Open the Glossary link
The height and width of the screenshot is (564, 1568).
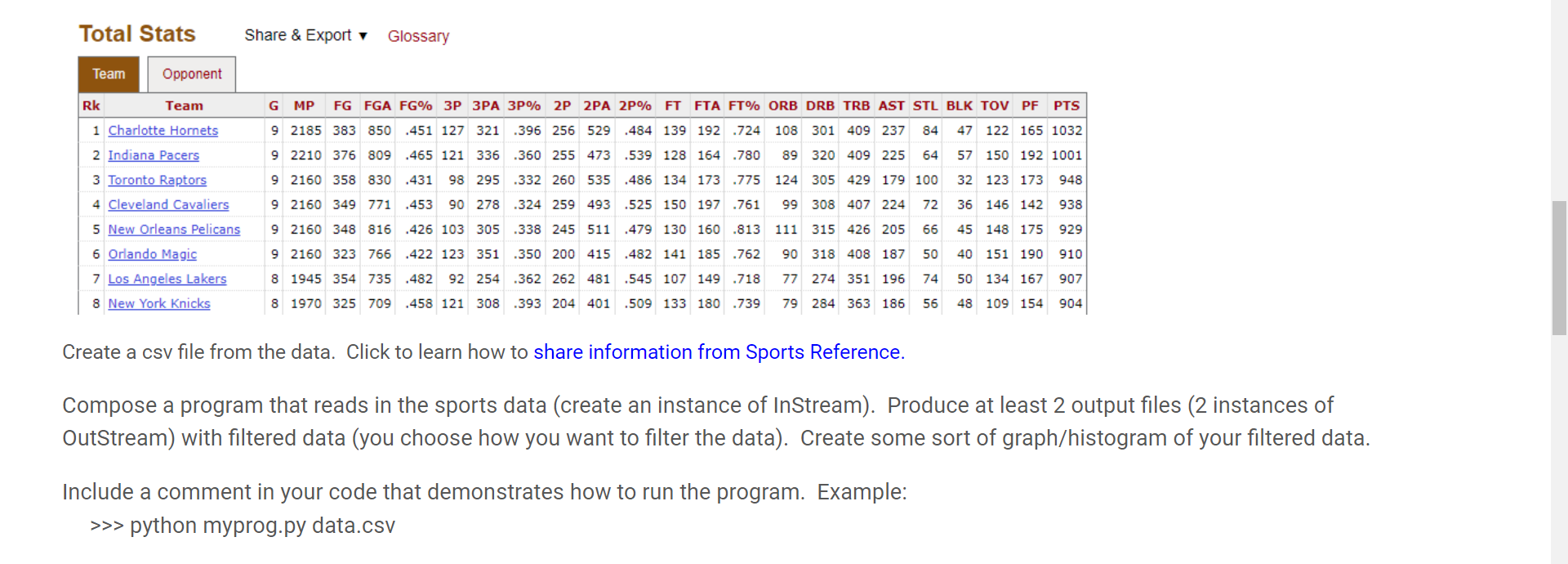point(418,36)
